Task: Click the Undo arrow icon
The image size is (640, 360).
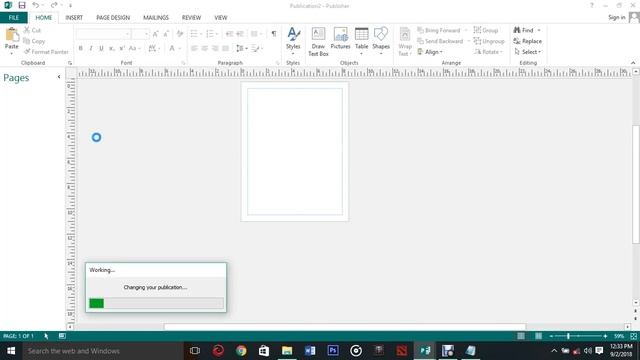Action: pos(36,5)
